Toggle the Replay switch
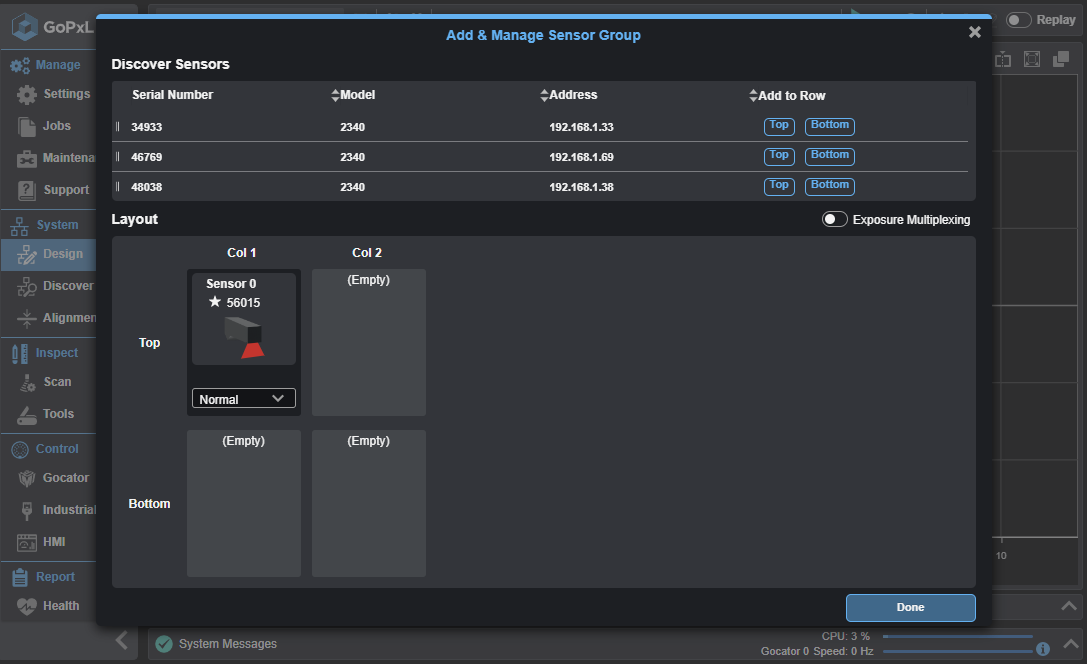This screenshot has width=1087, height=664. pyautogui.click(x=1018, y=20)
